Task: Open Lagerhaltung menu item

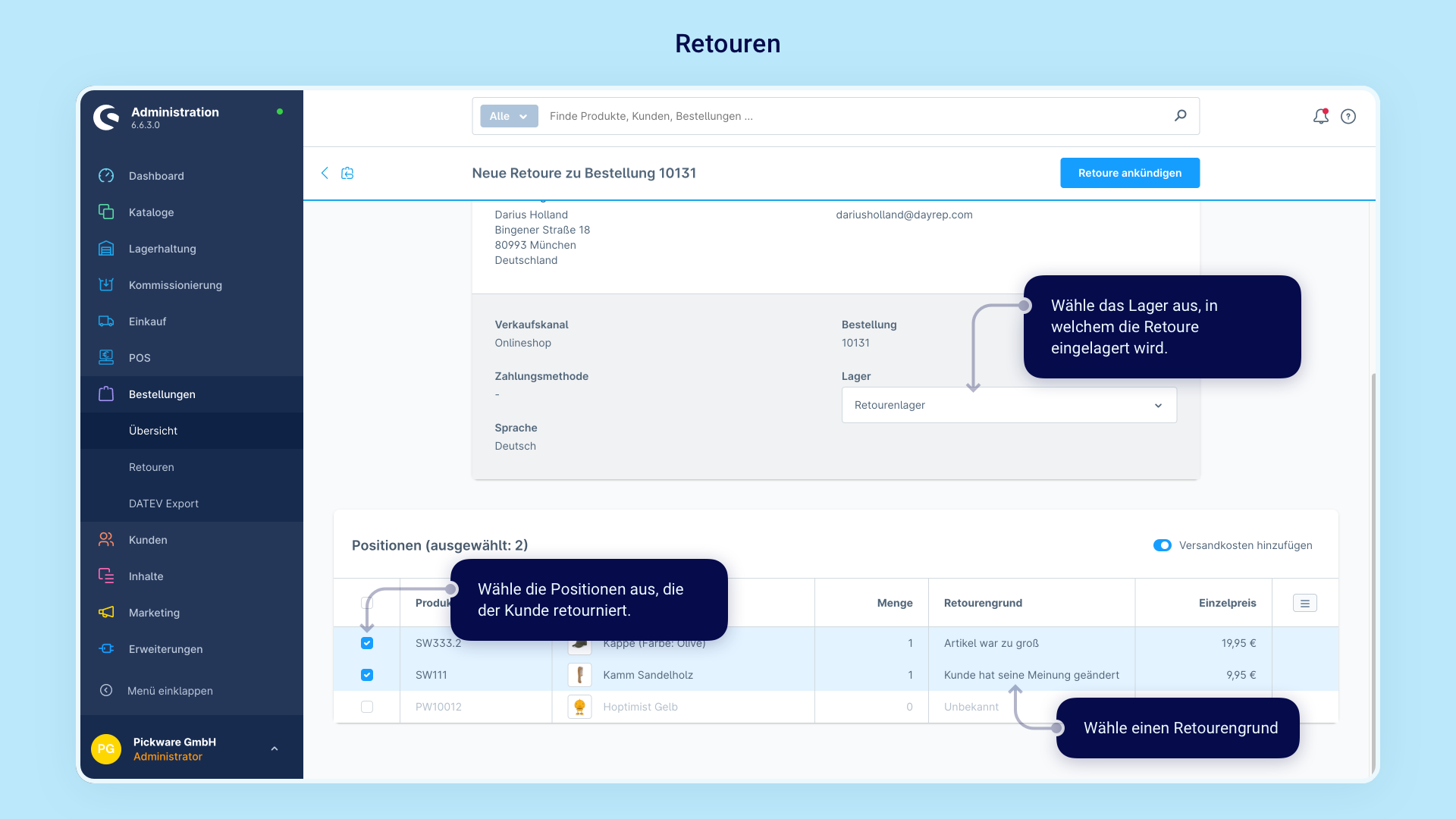Action: [162, 249]
